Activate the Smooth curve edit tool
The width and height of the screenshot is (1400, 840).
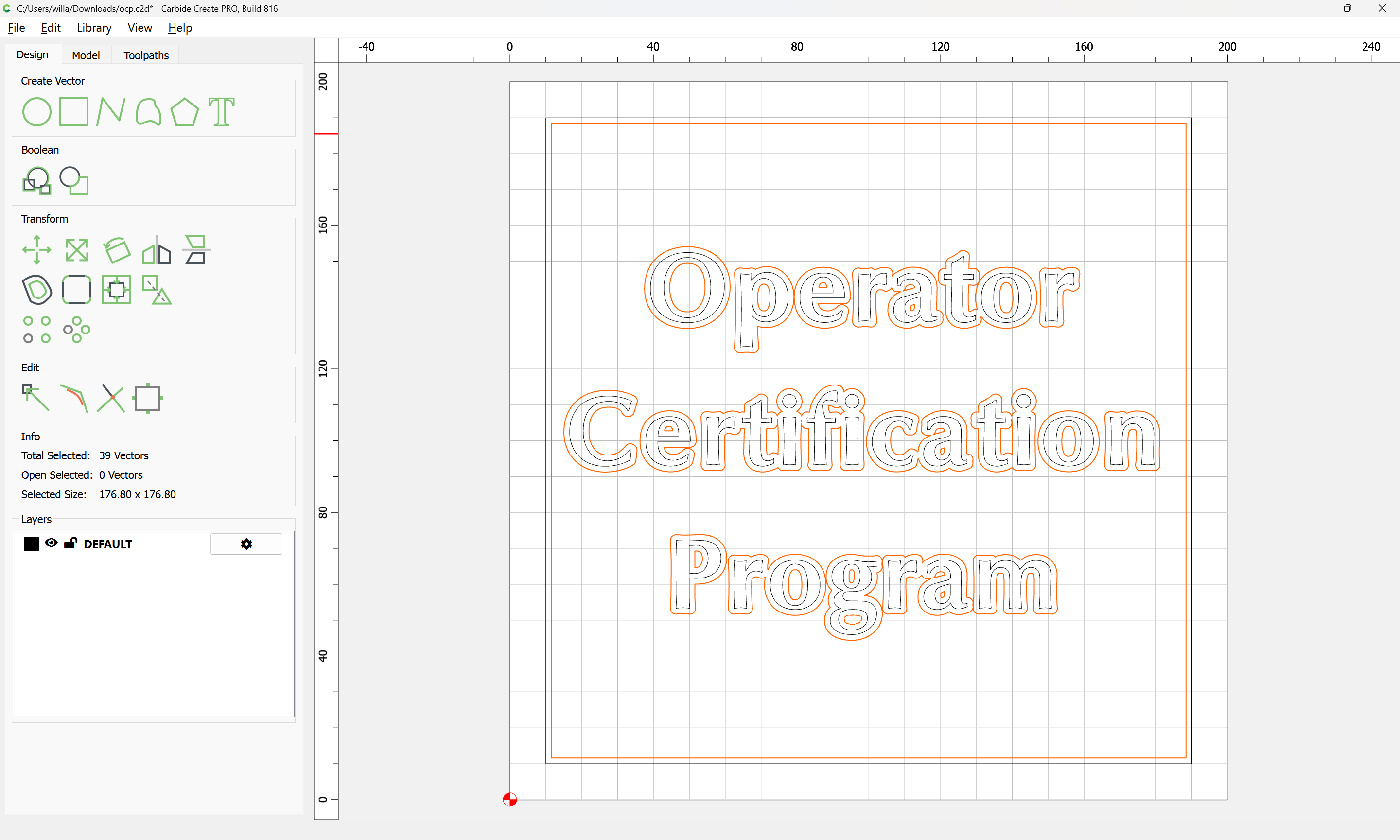point(74,398)
